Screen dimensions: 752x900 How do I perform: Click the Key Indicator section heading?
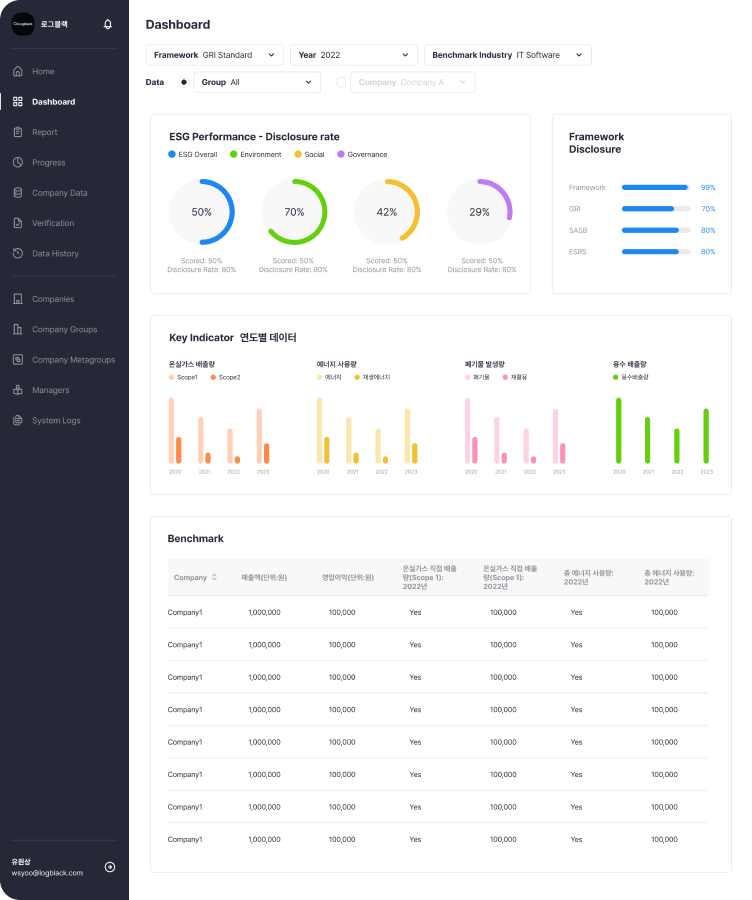pyautogui.click(x=232, y=338)
